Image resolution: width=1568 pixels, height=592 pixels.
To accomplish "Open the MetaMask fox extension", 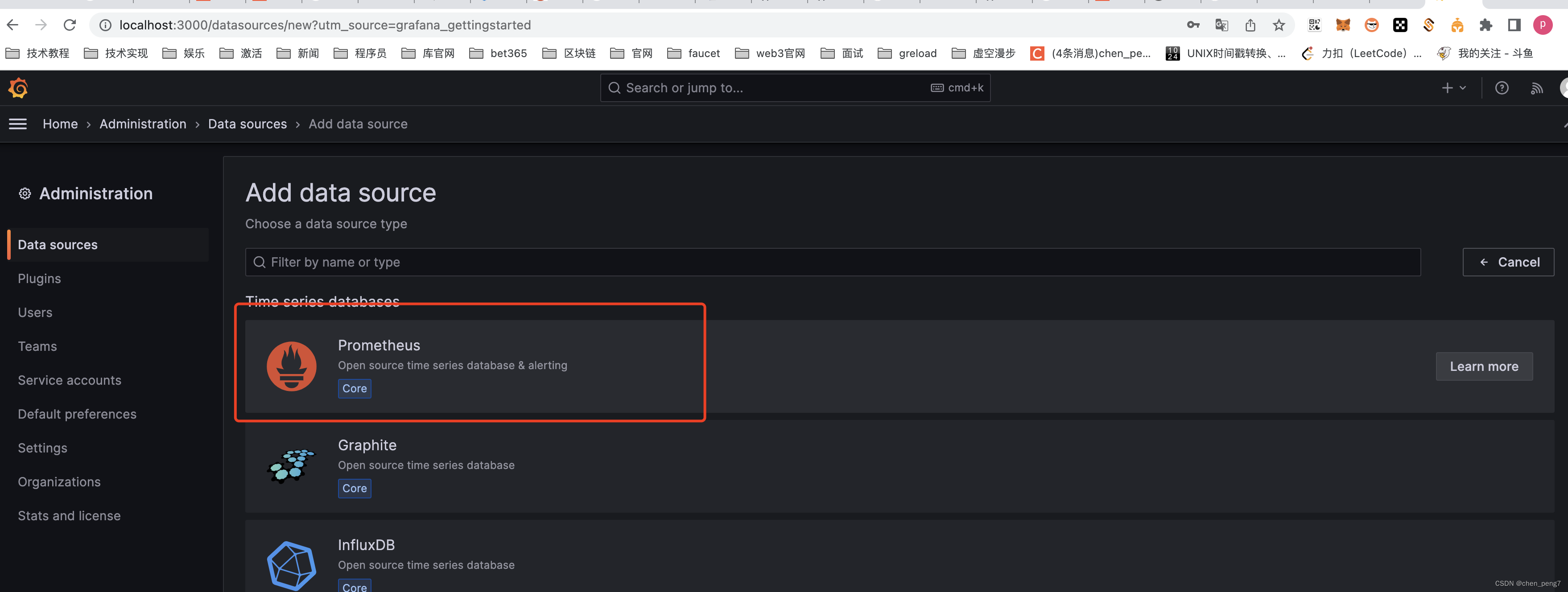I will pos(1343,25).
